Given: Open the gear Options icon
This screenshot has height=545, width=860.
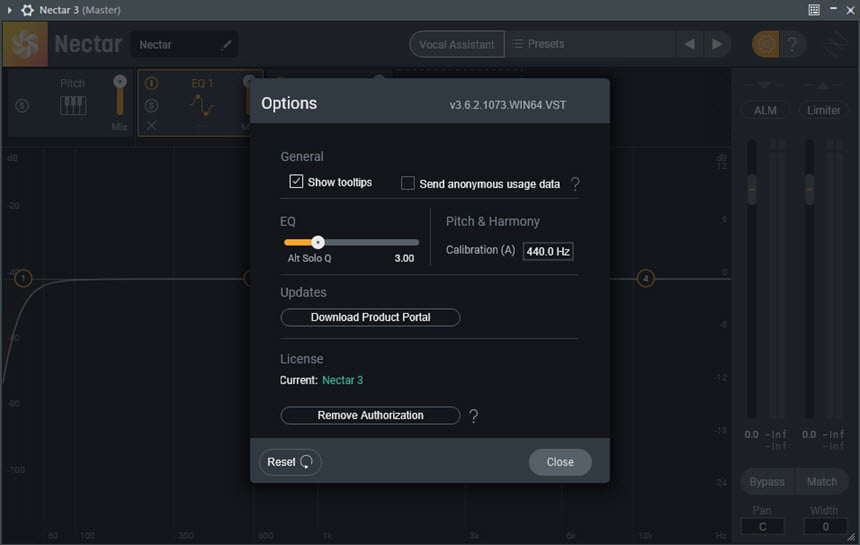Looking at the screenshot, I should (765, 44).
